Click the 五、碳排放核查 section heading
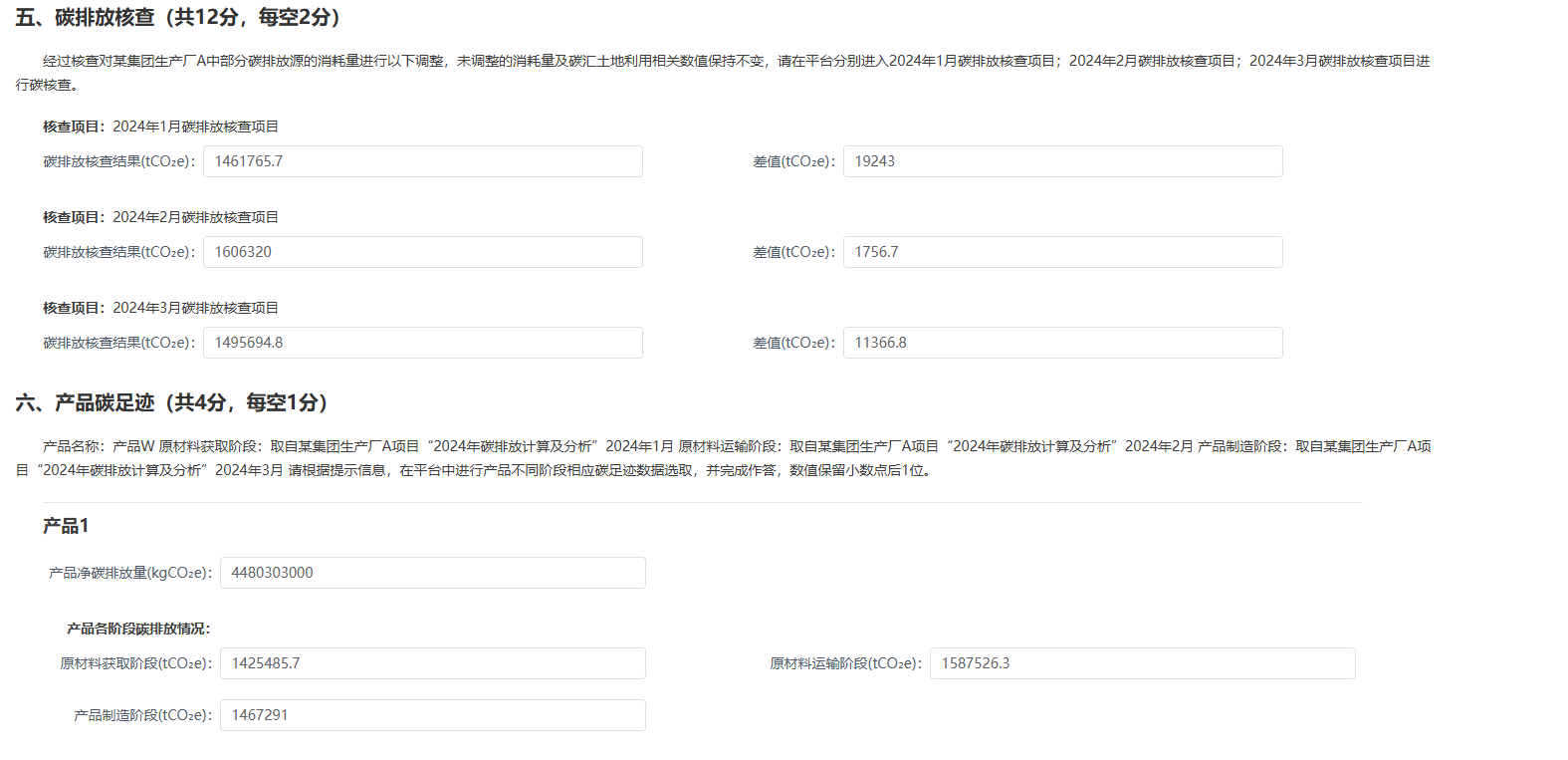 click(x=179, y=18)
